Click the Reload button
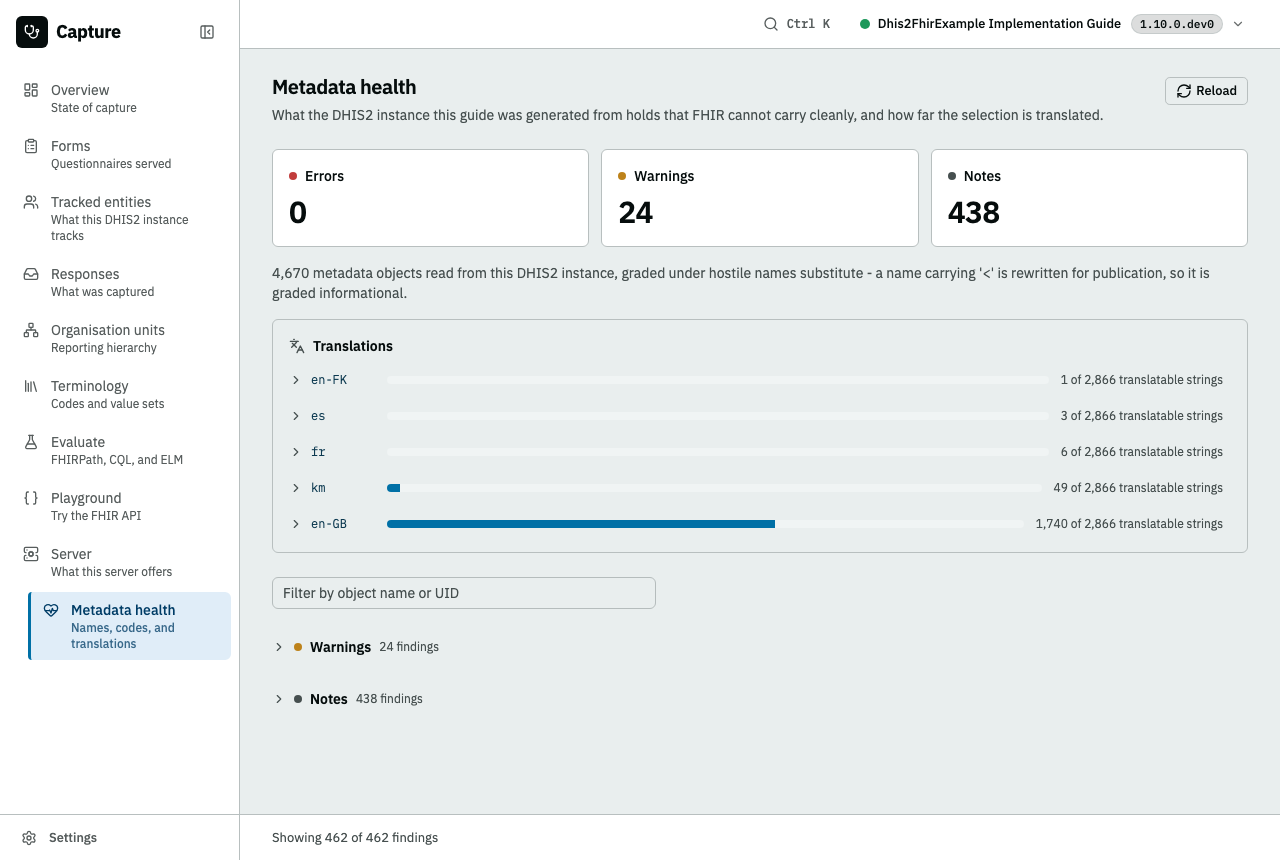The width and height of the screenshot is (1280, 860). [x=1206, y=90]
